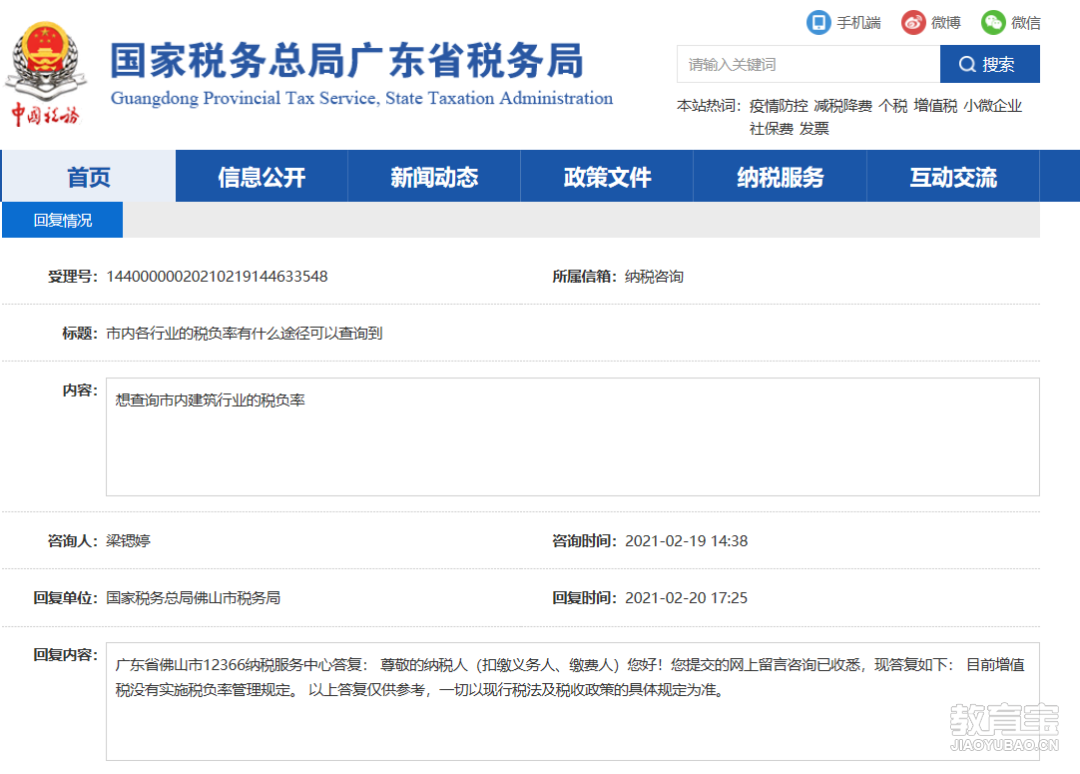Click acceptance number 144000000202102191446​33548
The image size is (1080, 774).
click(217, 276)
